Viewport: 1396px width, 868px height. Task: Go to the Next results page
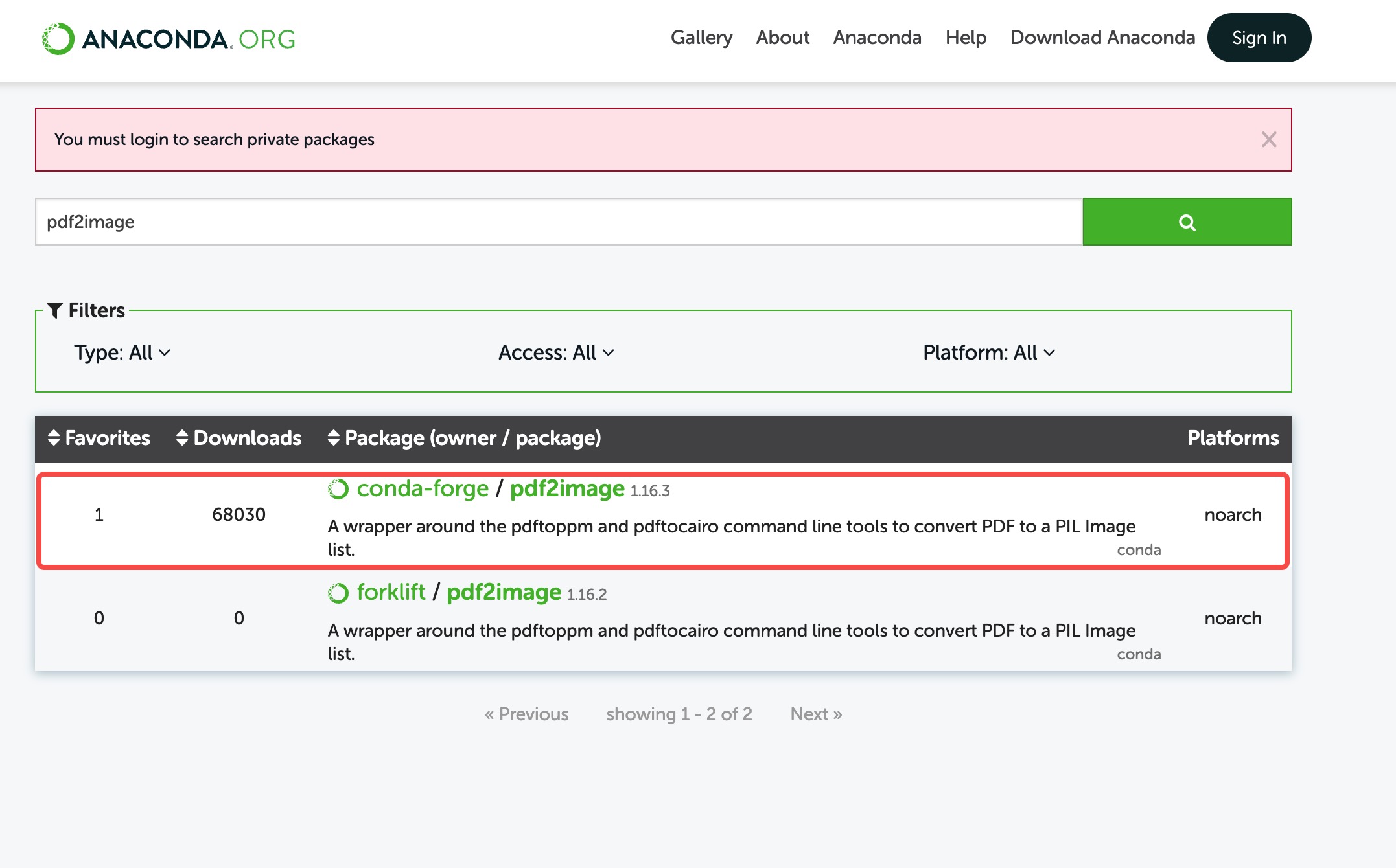[816, 714]
